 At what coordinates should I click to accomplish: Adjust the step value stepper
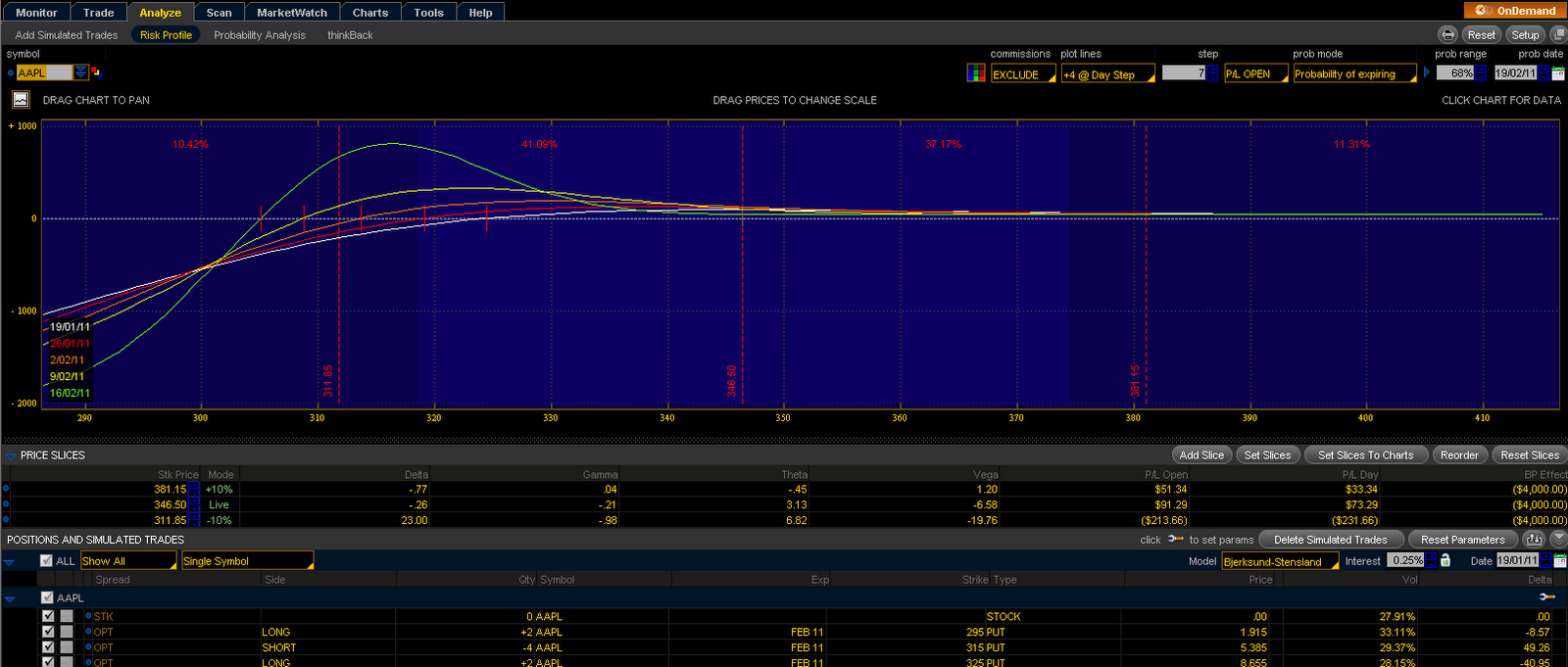point(1212,72)
